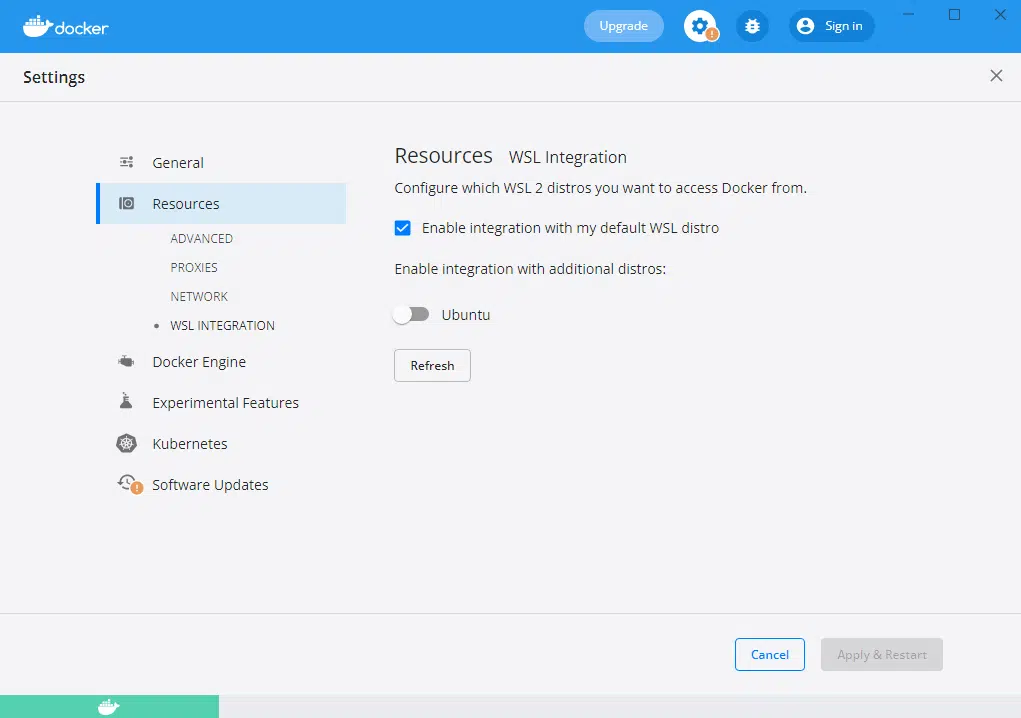Click the Software Updates clock icon

point(128,484)
